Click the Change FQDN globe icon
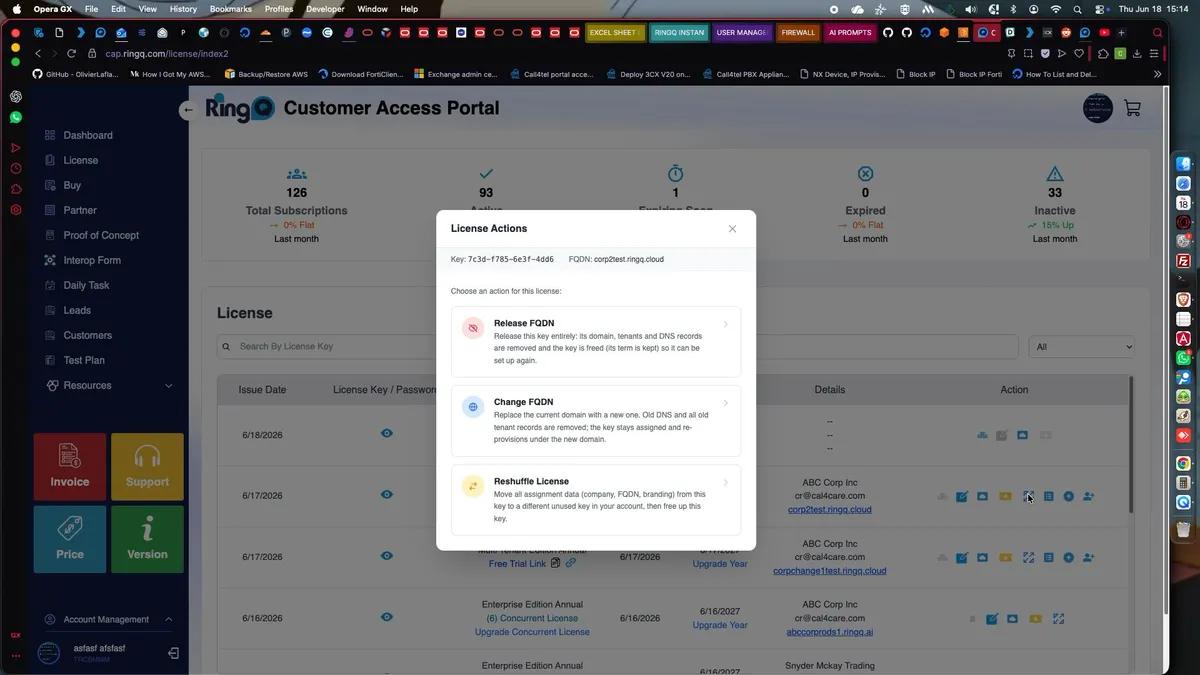The image size is (1200, 675). click(x=473, y=407)
